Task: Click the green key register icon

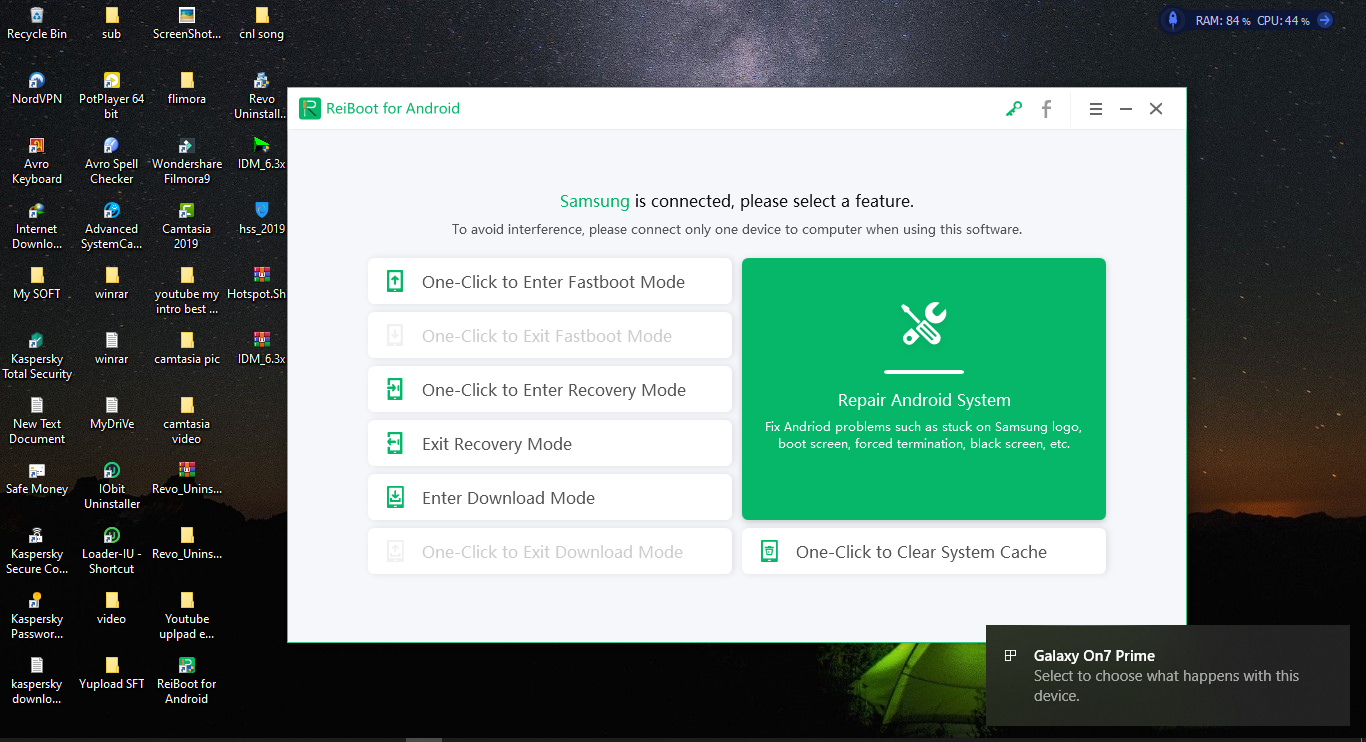Action: pyautogui.click(x=1014, y=109)
